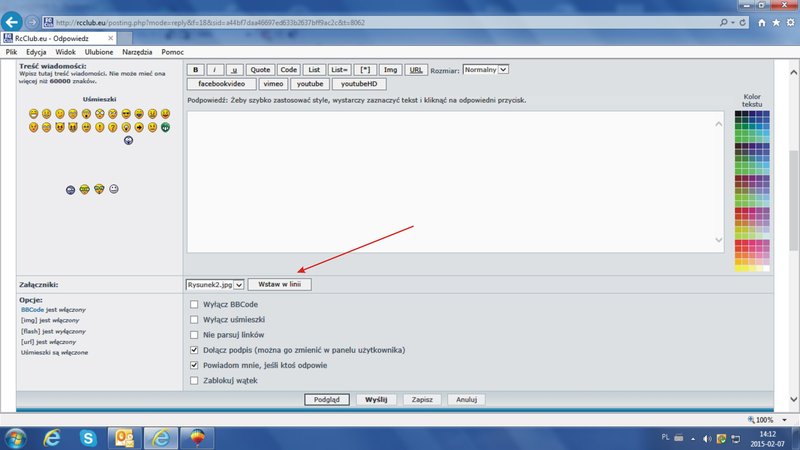Check the Wyłącz BBCode checkbox
This screenshot has height=450, width=800.
[x=194, y=305]
